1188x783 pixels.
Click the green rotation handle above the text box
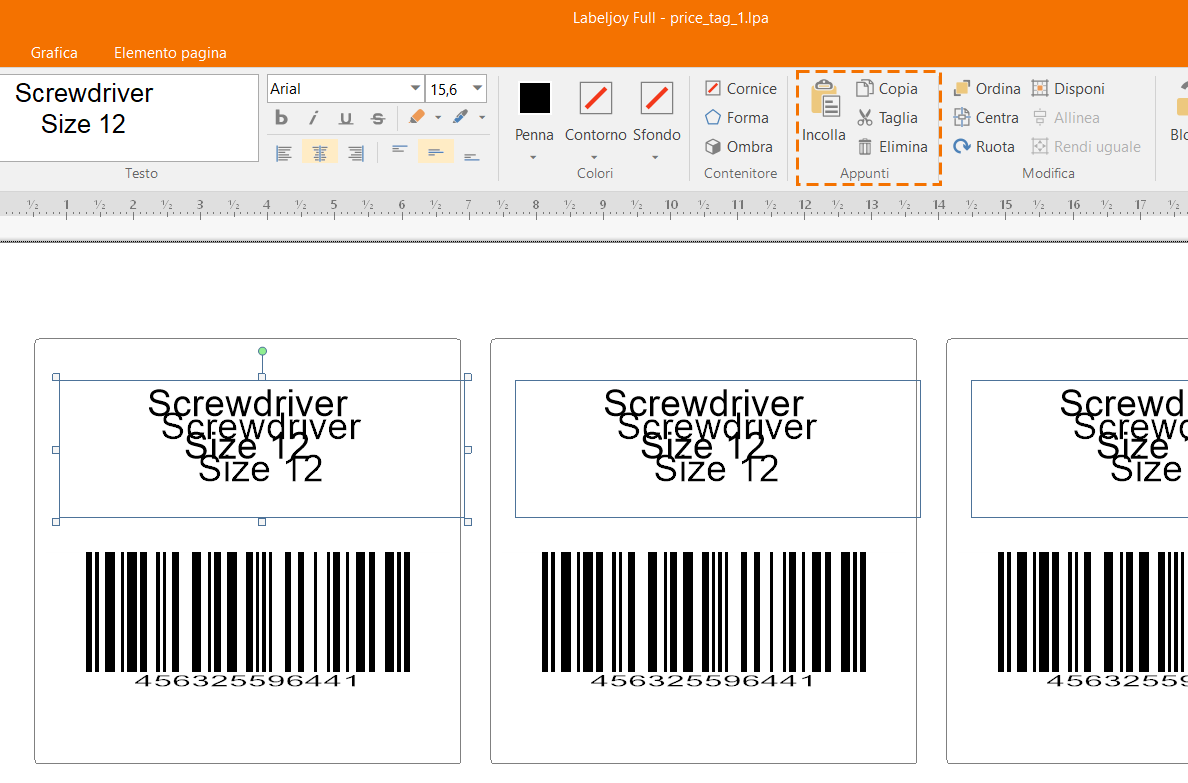point(262,351)
